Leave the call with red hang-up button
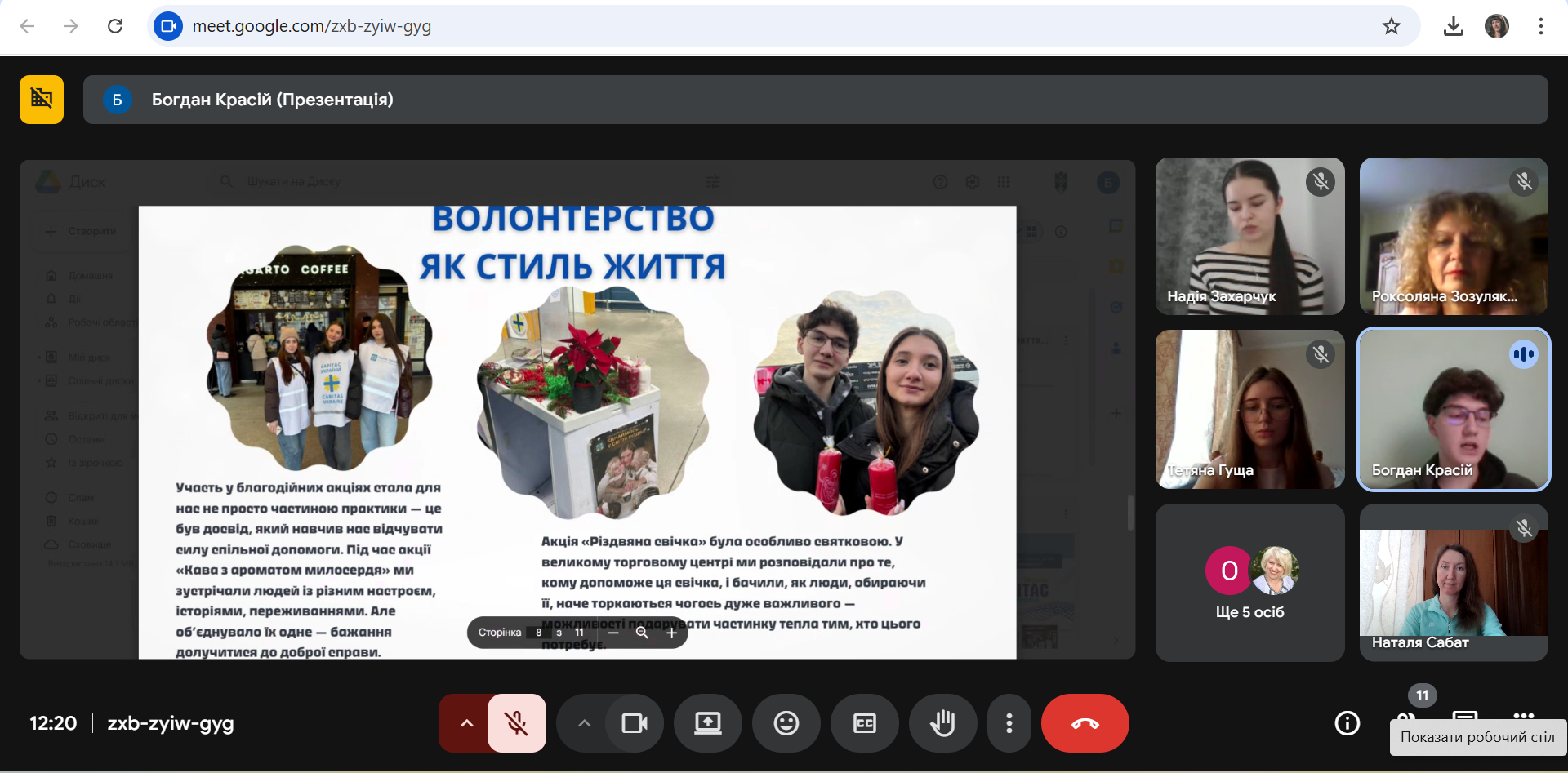This screenshot has height=773, width=1568. tap(1085, 723)
